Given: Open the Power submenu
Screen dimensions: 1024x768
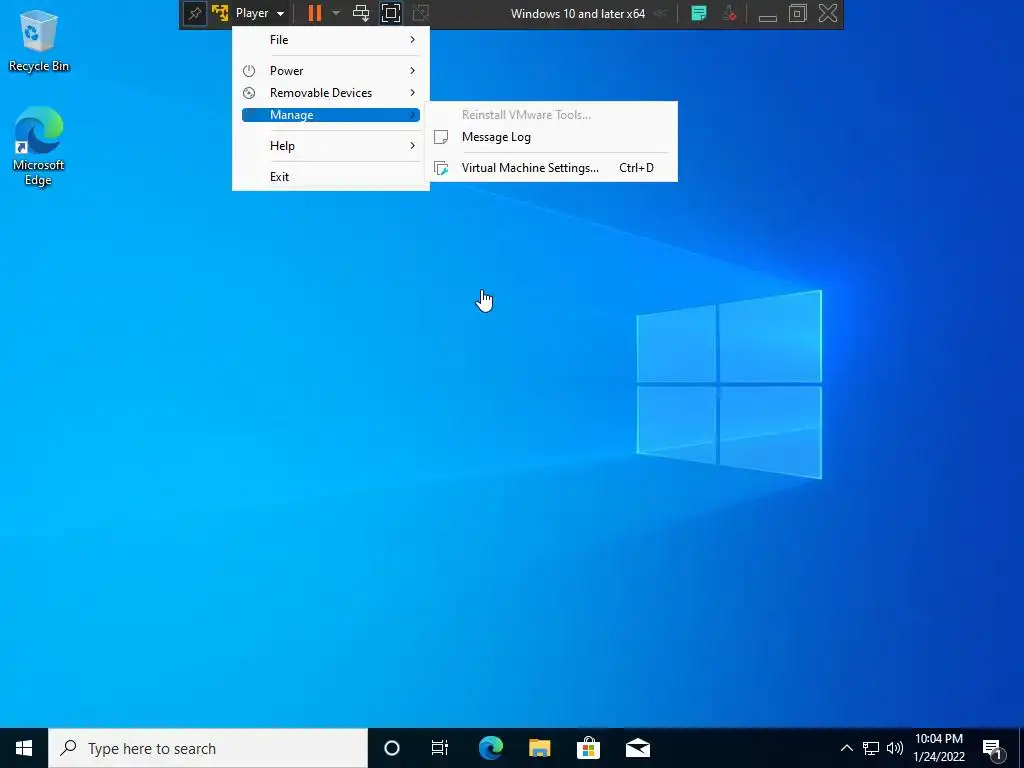Looking at the screenshot, I should [330, 71].
